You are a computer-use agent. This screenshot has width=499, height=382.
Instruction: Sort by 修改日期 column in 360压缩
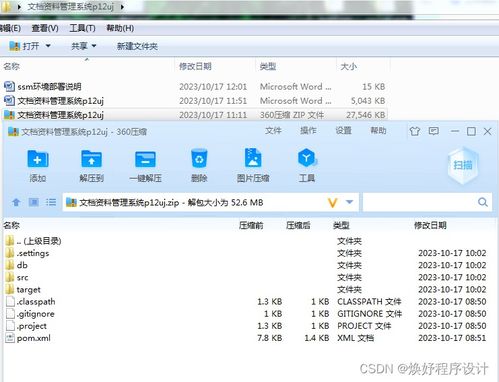430,226
